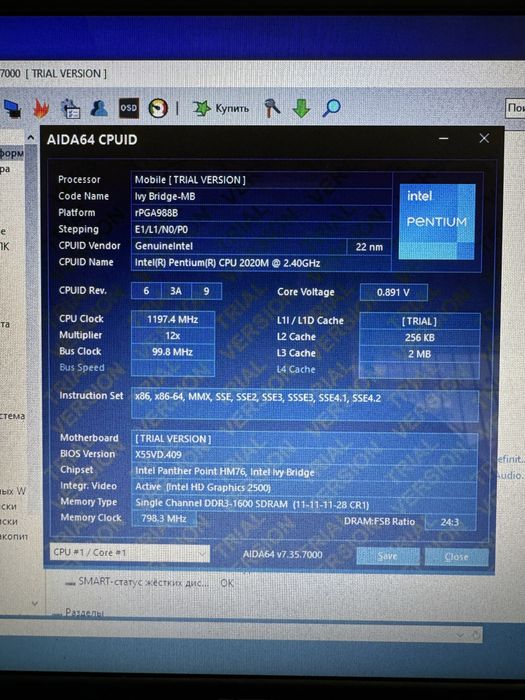Click the Memory Clock value 798.3 MHz

164,519
